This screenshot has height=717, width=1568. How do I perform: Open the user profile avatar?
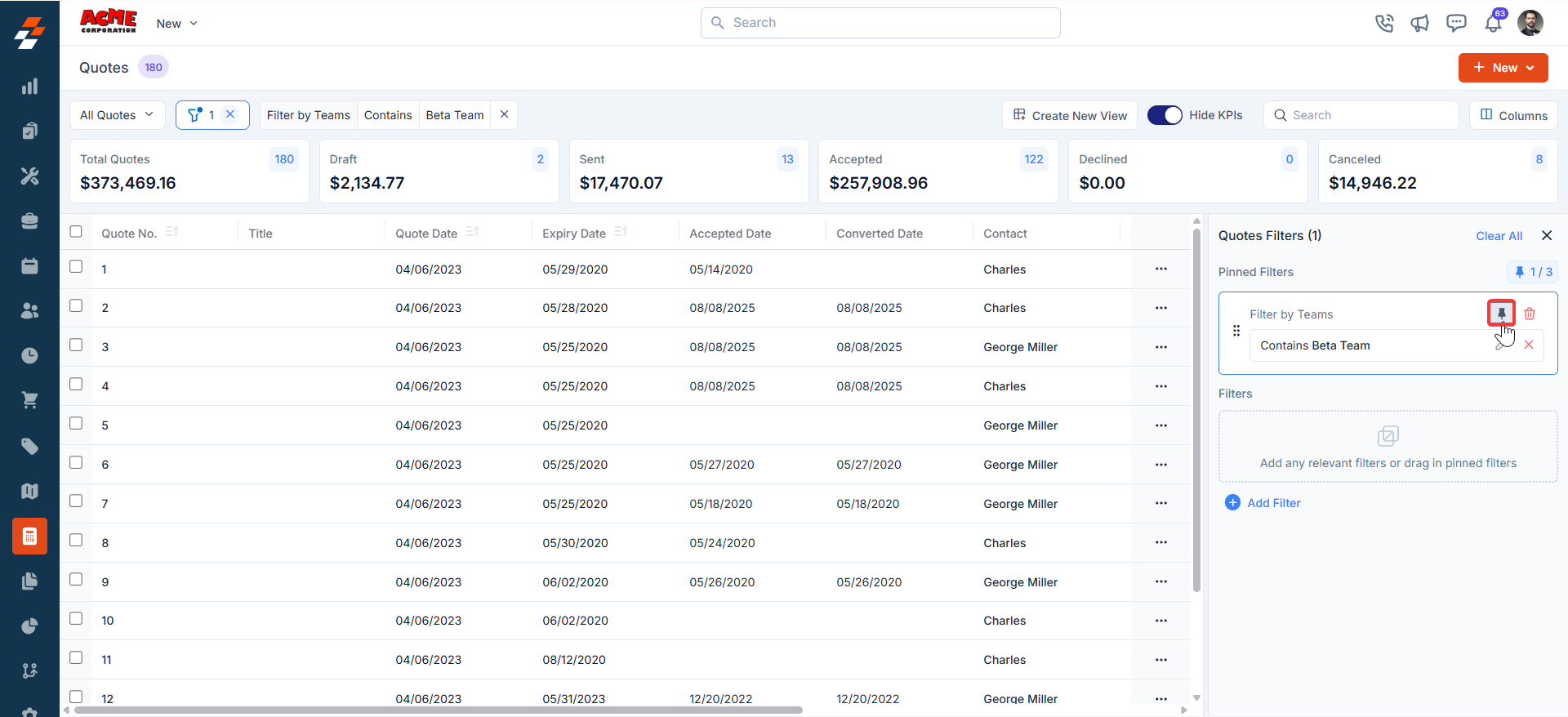tap(1530, 23)
